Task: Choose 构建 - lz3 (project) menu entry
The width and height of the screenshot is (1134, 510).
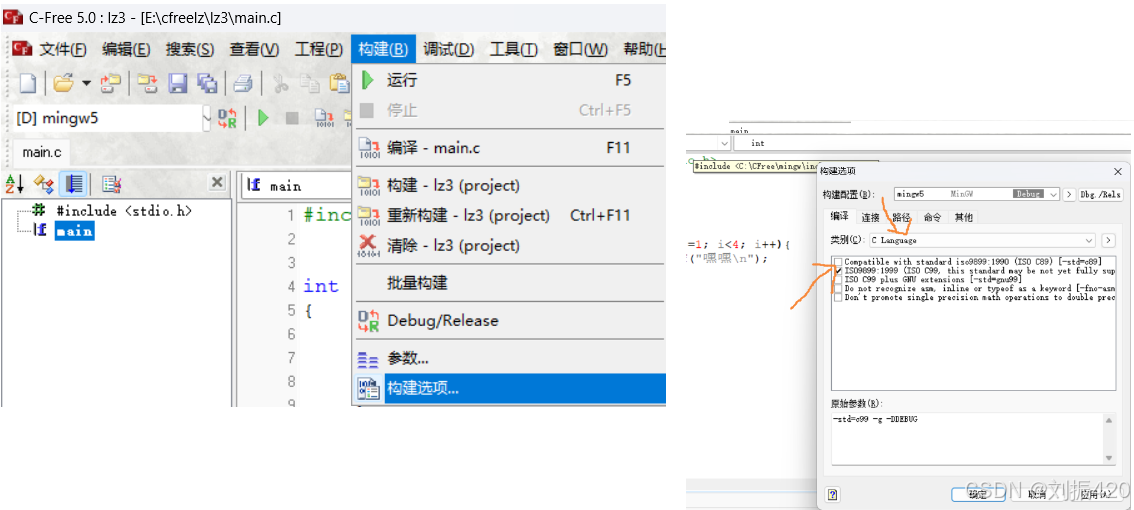Action: (x=509, y=186)
